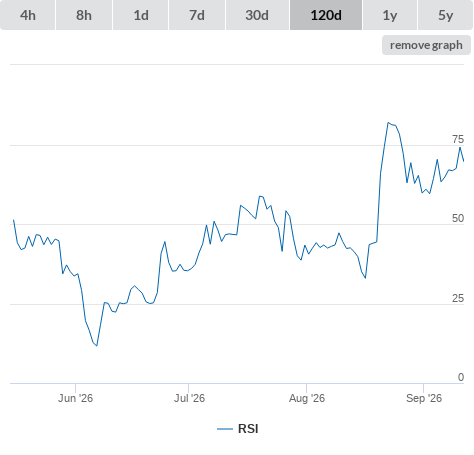Click the Sep '26 axis tick label
Image resolution: width=474 pixels, height=455 pixels.
[424, 398]
